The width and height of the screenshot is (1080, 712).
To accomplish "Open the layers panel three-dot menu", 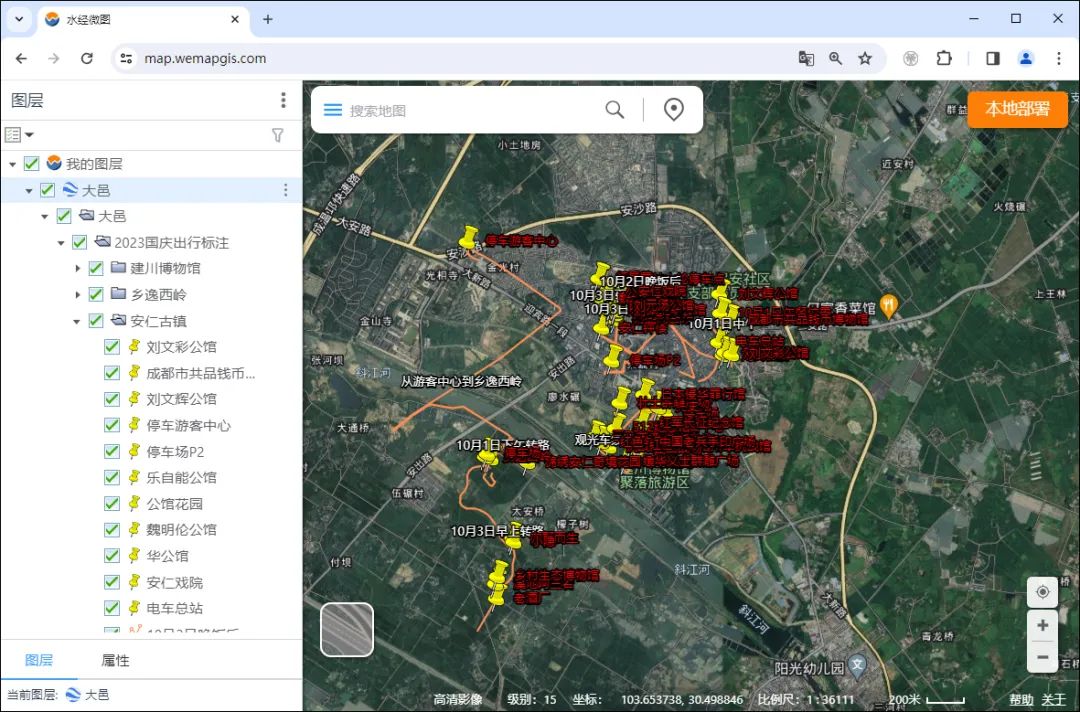I will tap(284, 100).
